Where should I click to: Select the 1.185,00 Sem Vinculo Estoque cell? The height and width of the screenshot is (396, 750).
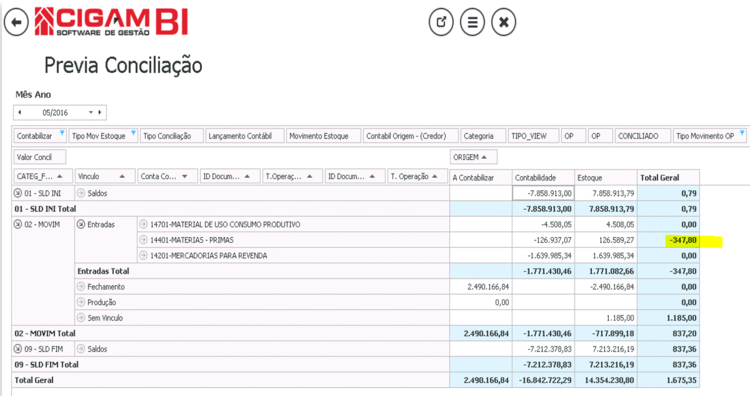click(x=606, y=318)
